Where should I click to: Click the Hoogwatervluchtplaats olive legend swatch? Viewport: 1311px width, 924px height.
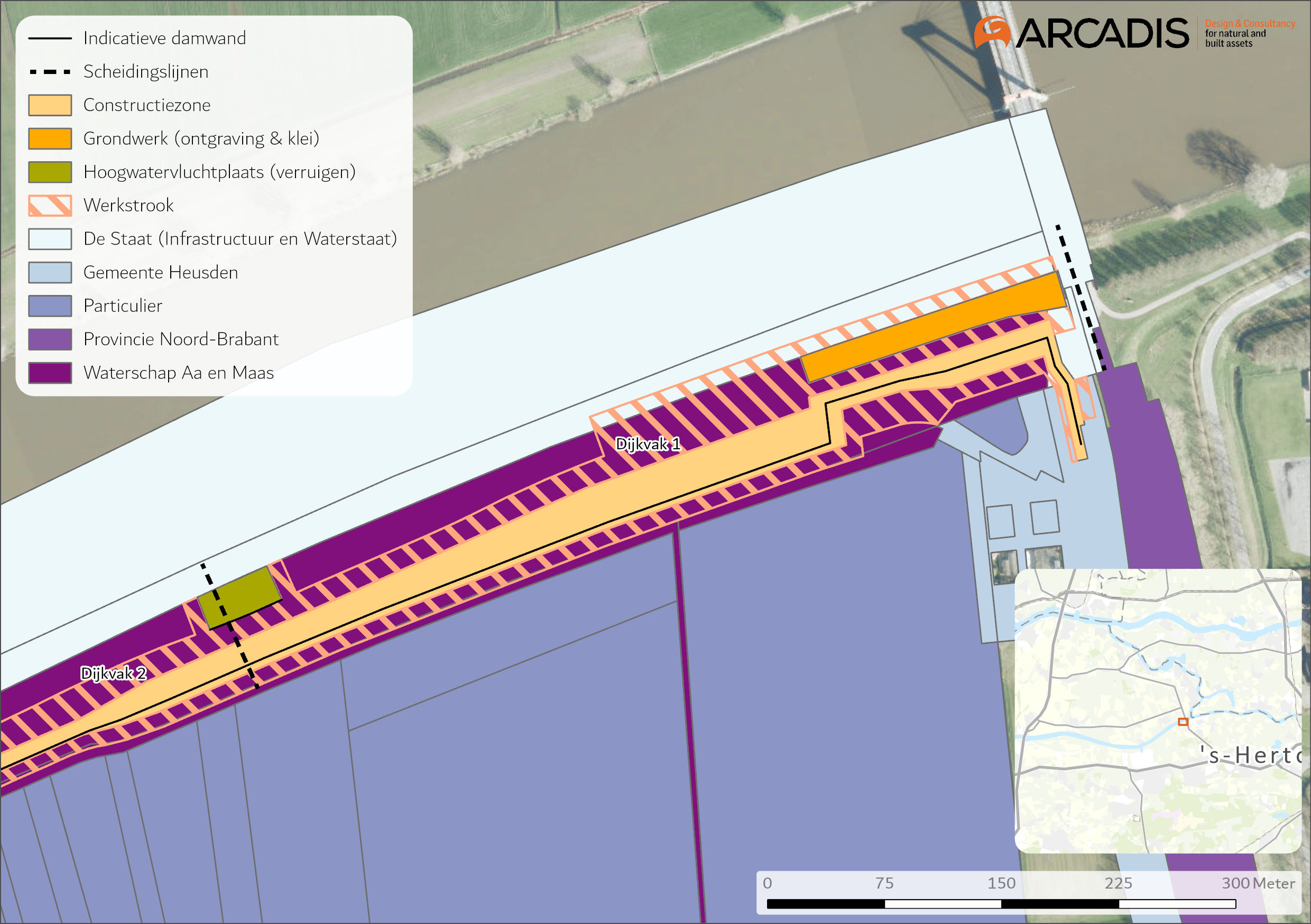click(x=50, y=172)
